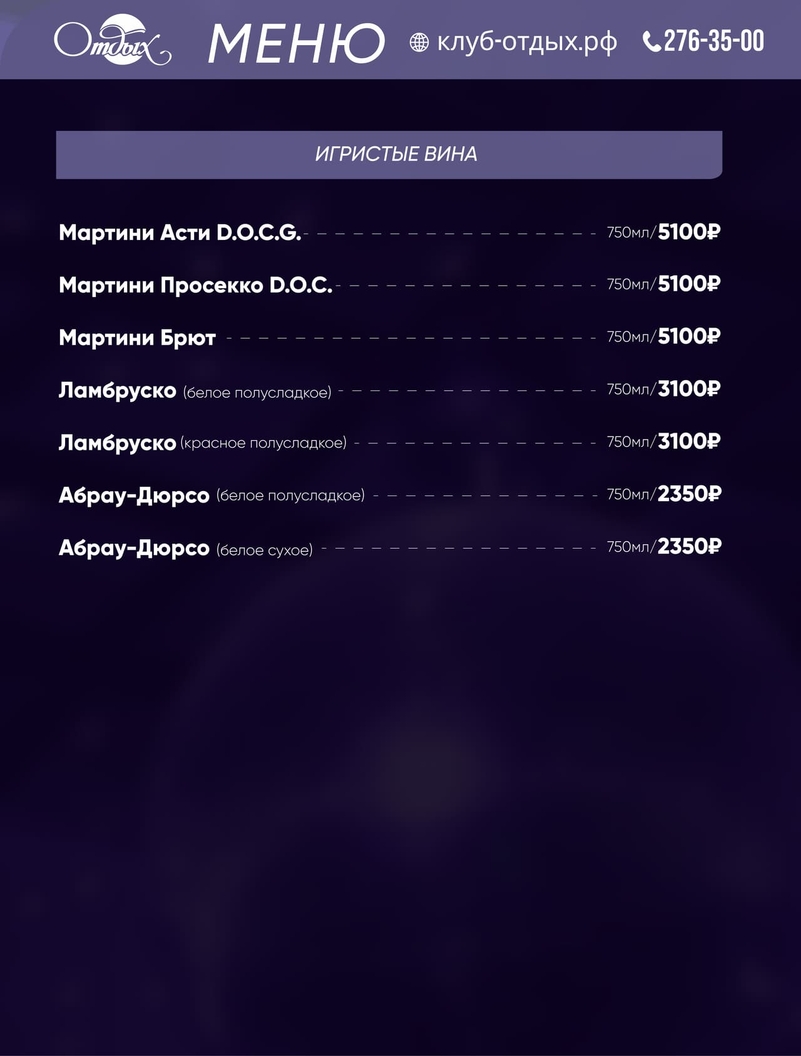Choose the Мартини Брют item
Screen dimensions: 801x1056
tap(137, 338)
